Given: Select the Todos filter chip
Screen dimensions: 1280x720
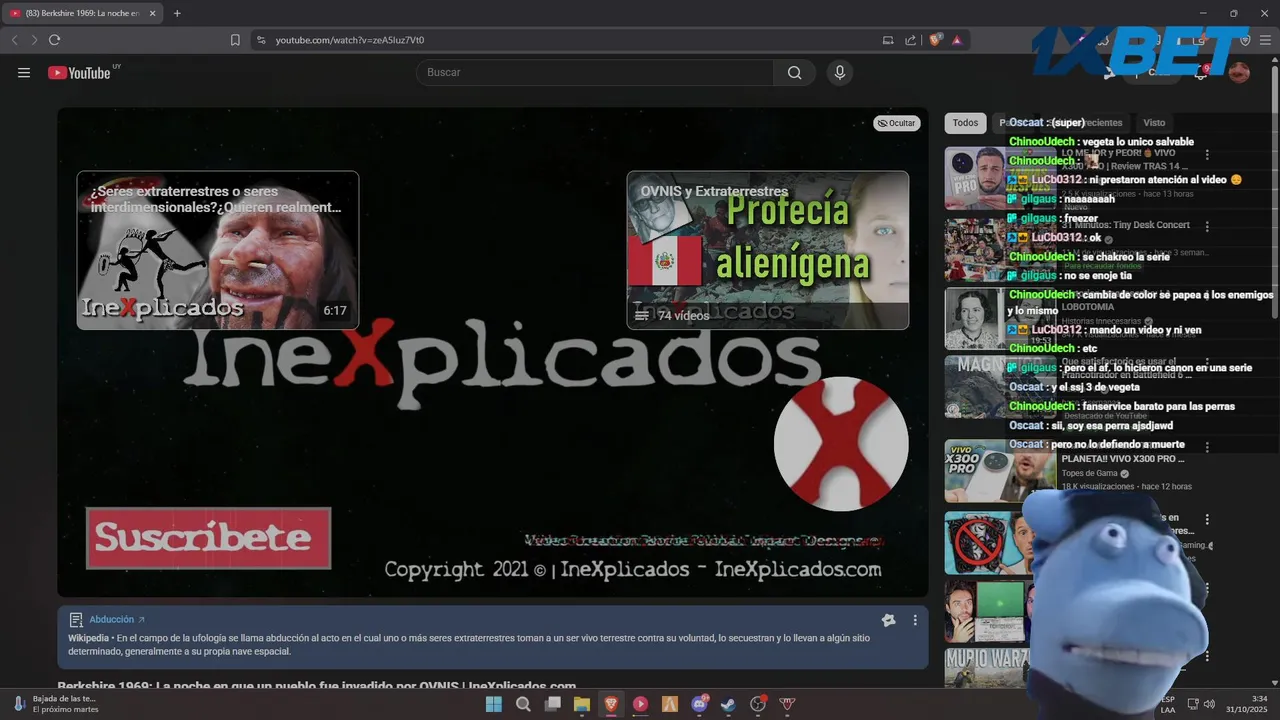Looking at the screenshot, I should coord(965,123).
